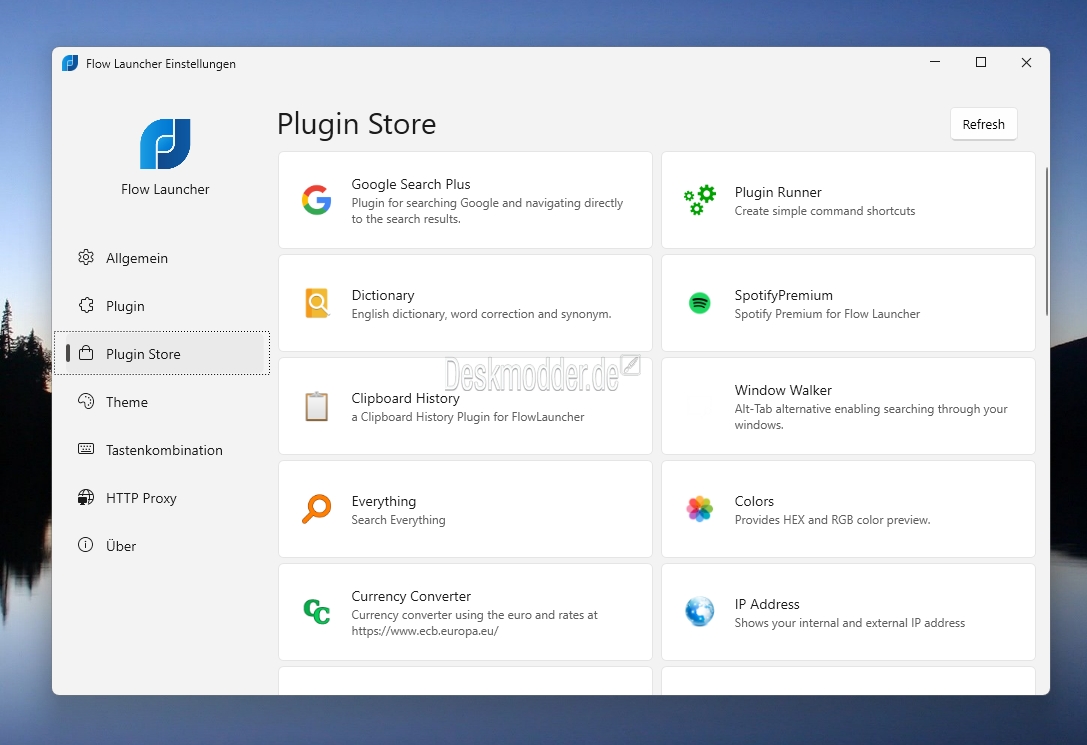
Task: Click the Über info icon
Action: [86, 545]
